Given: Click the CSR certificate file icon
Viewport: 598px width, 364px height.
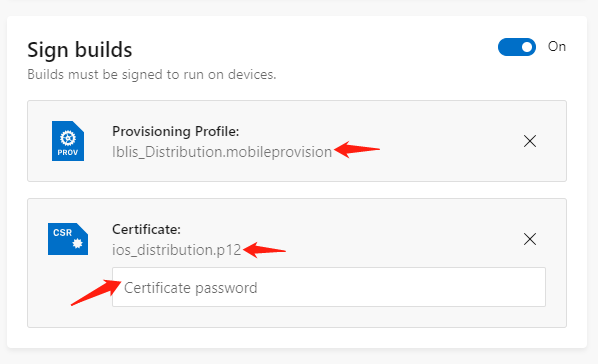Looking at the screenshot, I should click(68, 239).
